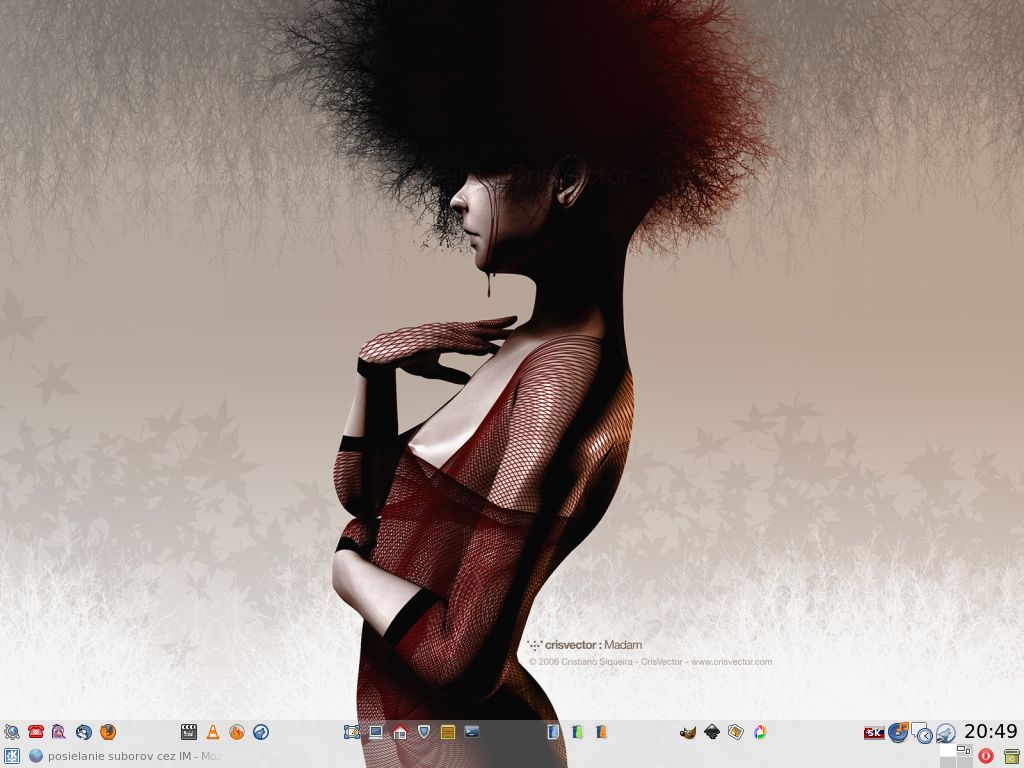
Task: Open the green office spreadsheet application
Action: tap(577, 732)
